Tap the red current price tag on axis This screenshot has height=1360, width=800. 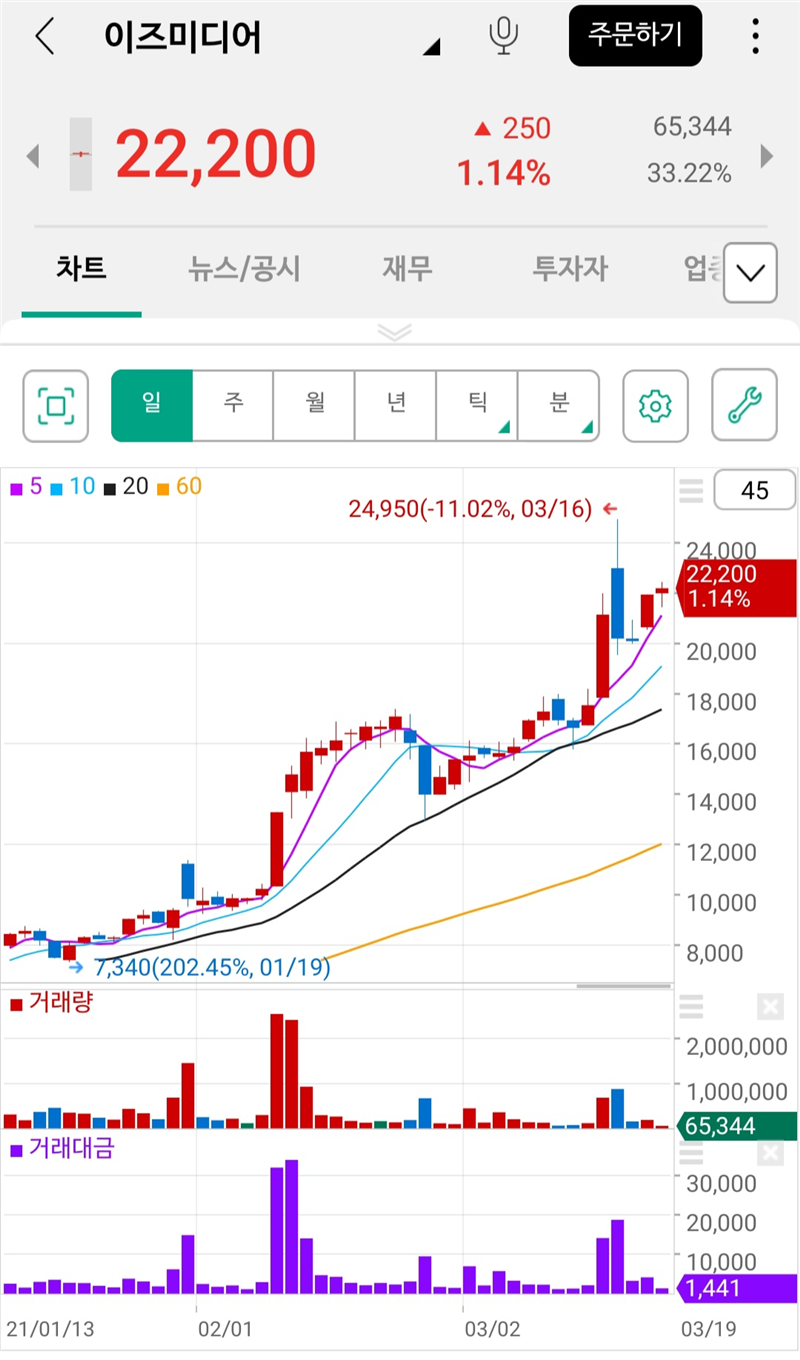pos(738,587)
